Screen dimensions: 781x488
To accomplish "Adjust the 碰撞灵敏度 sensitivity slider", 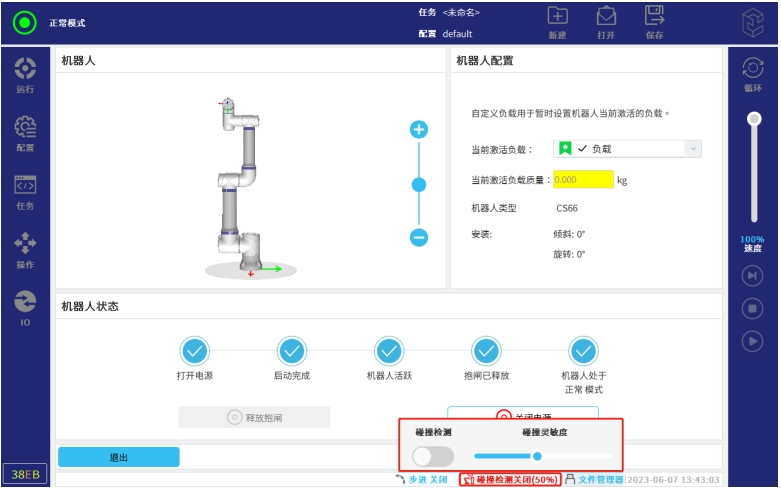I will click(x=538, y=456).
